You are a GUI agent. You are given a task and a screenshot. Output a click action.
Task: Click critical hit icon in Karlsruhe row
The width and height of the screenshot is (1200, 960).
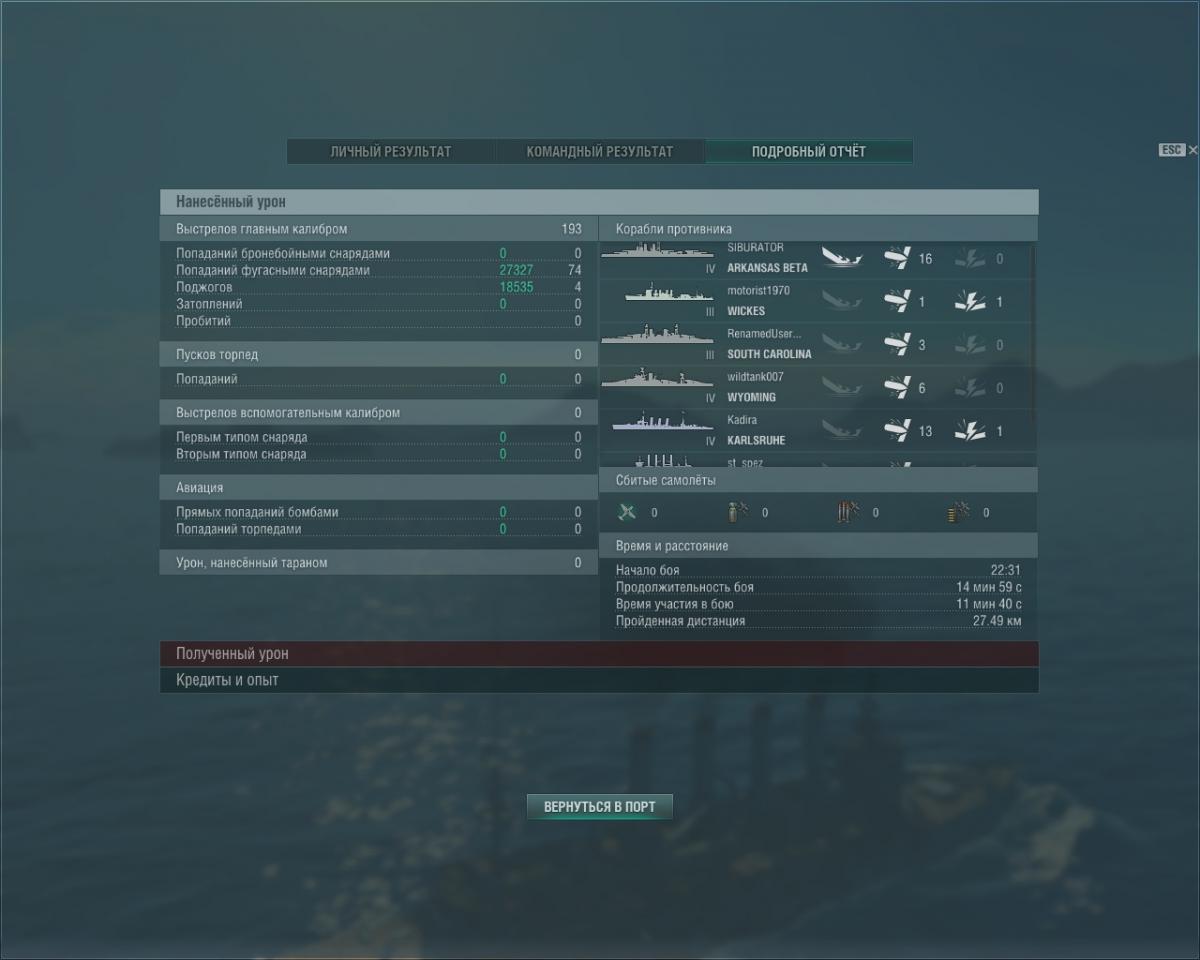[970, 431]
